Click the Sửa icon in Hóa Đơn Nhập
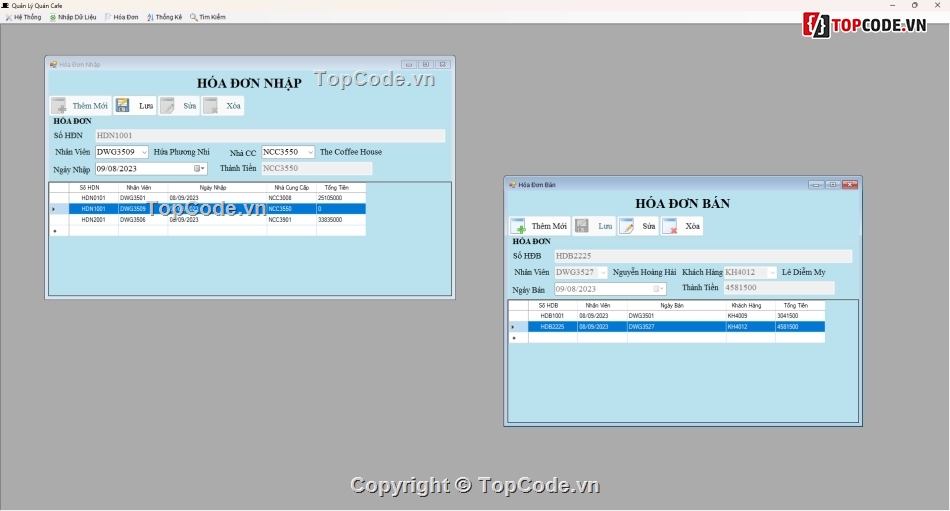 (167, 105)
